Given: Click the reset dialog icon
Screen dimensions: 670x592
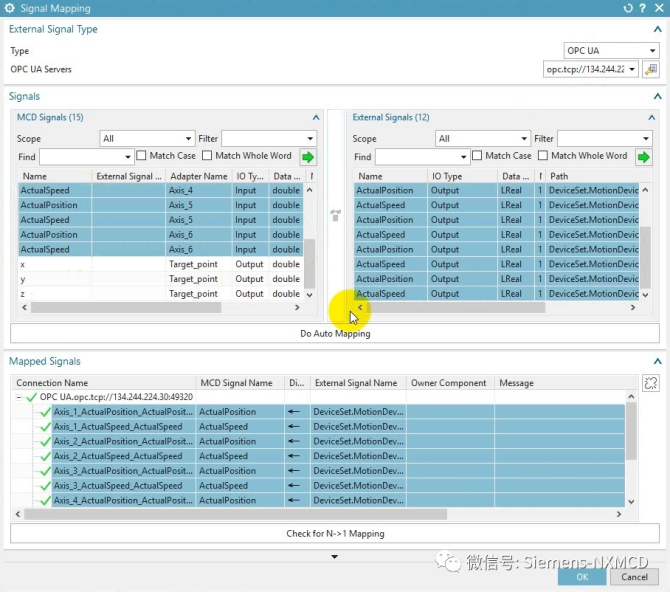Looking at the screenshot, I should [x=628, y=8].
